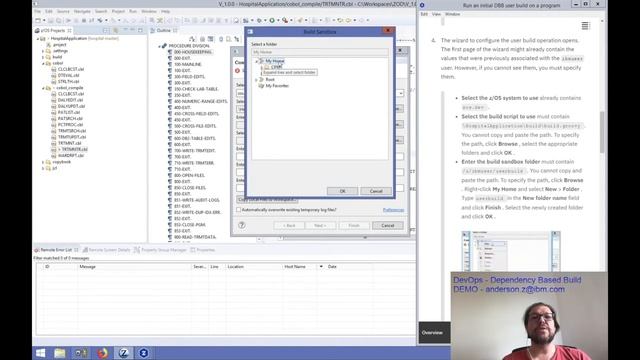Viewport: 640px width, 360px height.
Task: Click the tutorial screenshot thumbnail
Action: (x=511, y=251)
